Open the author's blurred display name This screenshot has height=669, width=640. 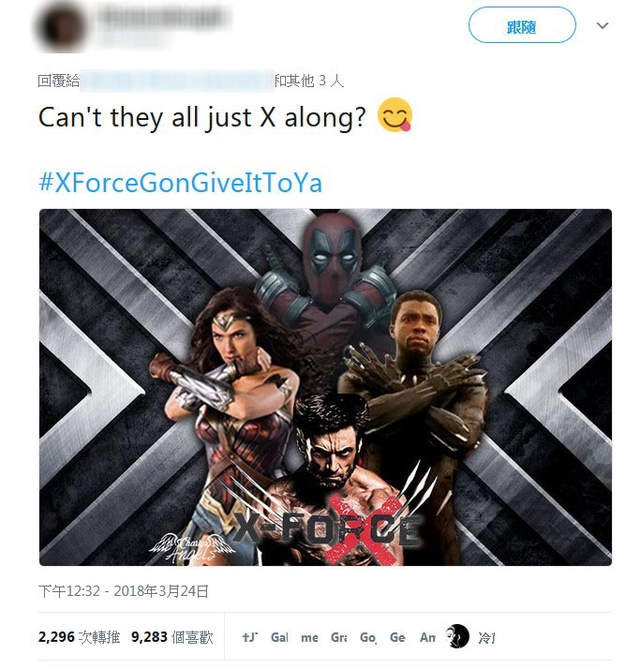click(x=164, y=17)
